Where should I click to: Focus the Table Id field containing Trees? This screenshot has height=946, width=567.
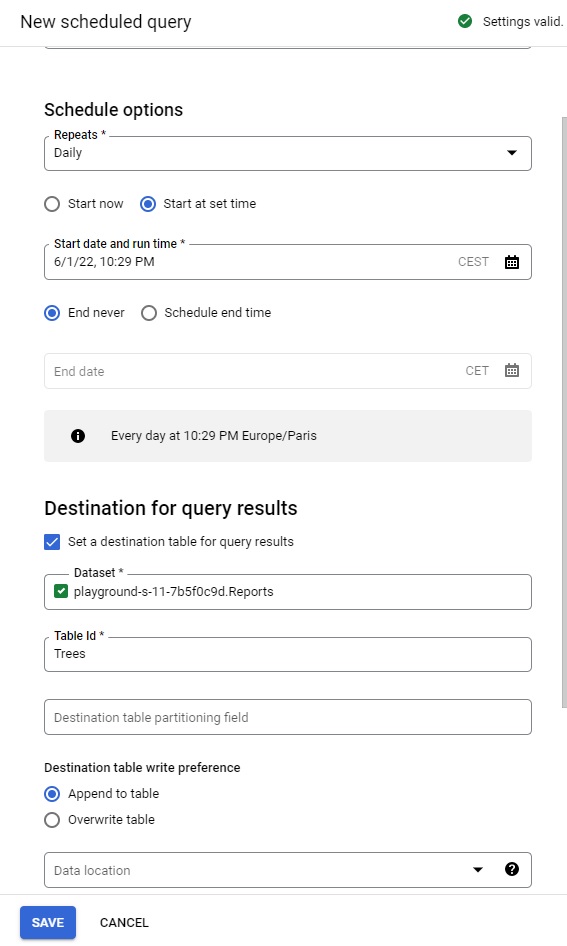coord(288,654)
